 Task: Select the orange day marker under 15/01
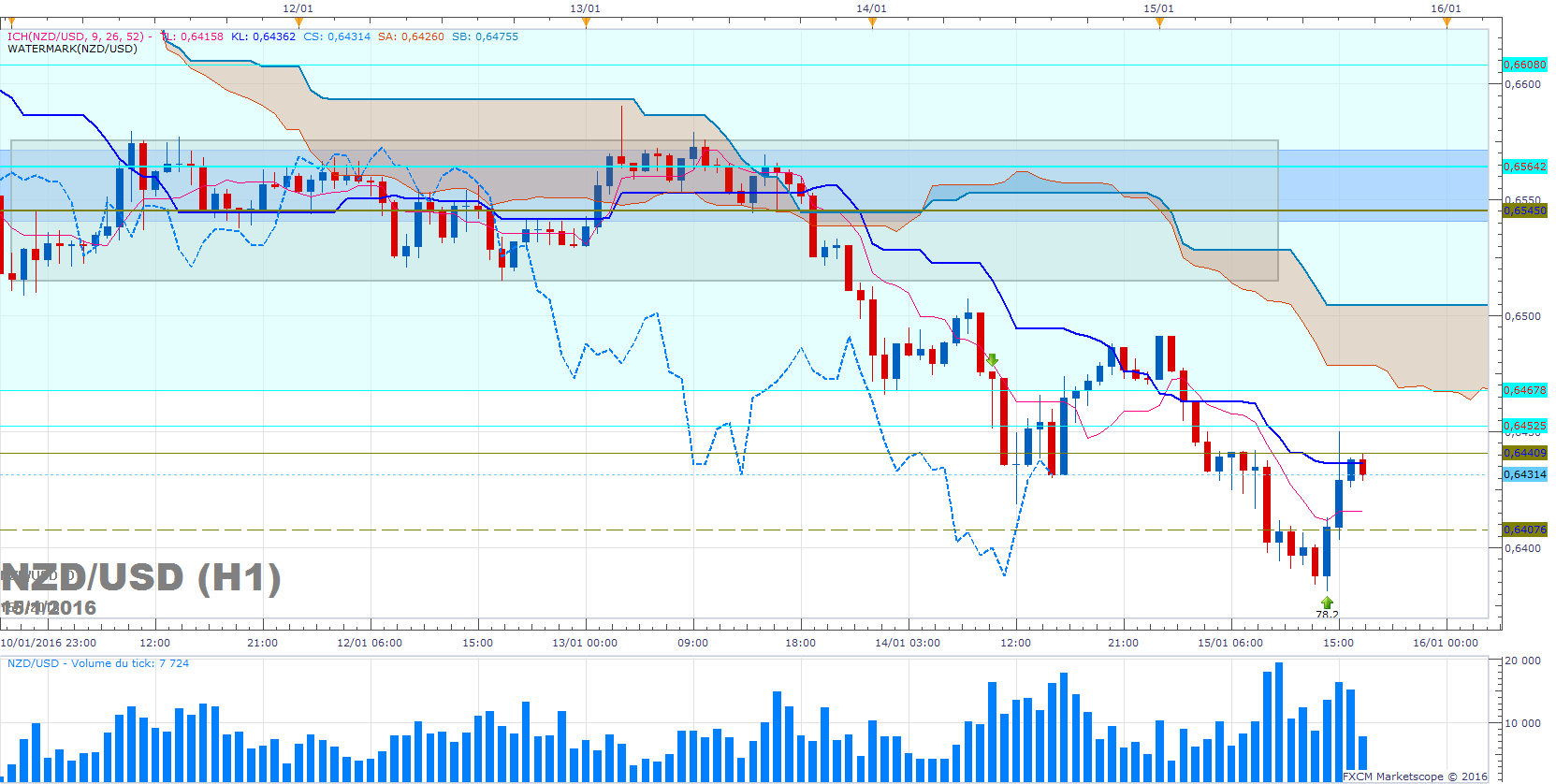1159,22
